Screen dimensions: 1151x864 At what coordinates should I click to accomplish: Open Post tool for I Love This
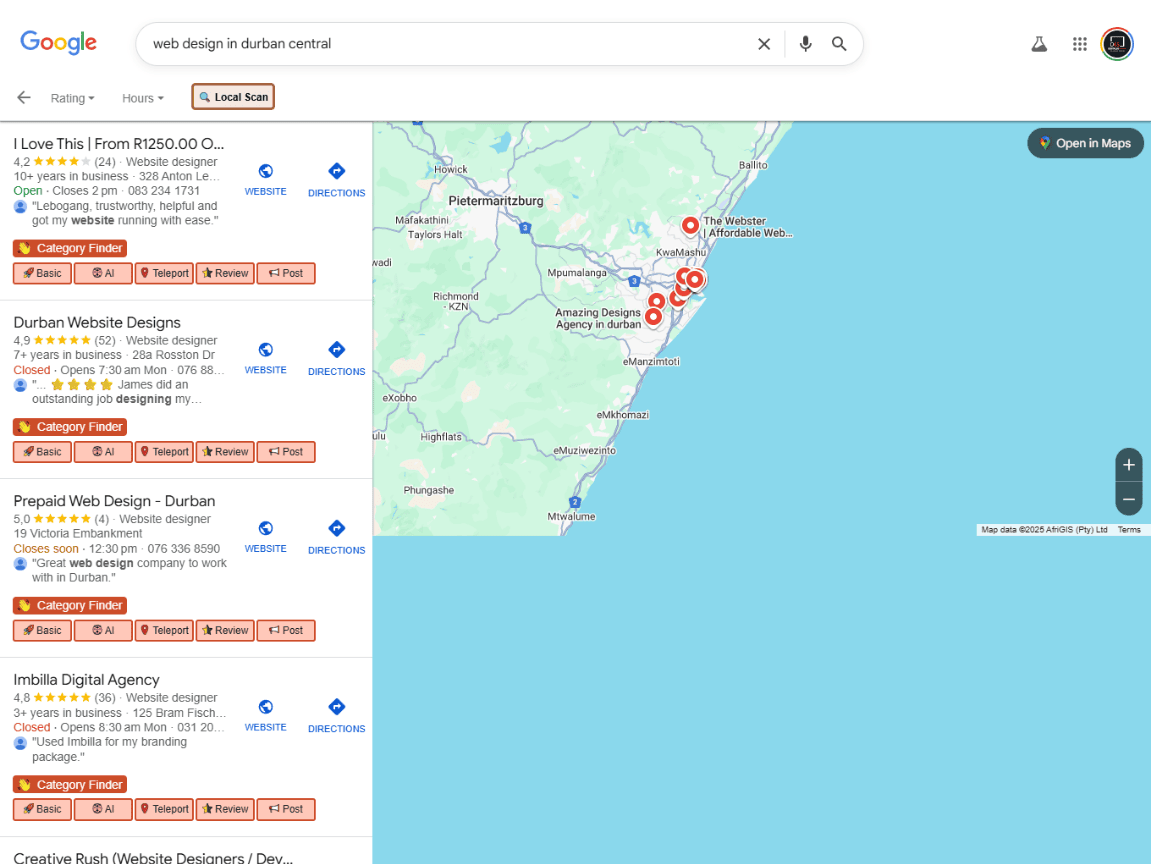286,273
